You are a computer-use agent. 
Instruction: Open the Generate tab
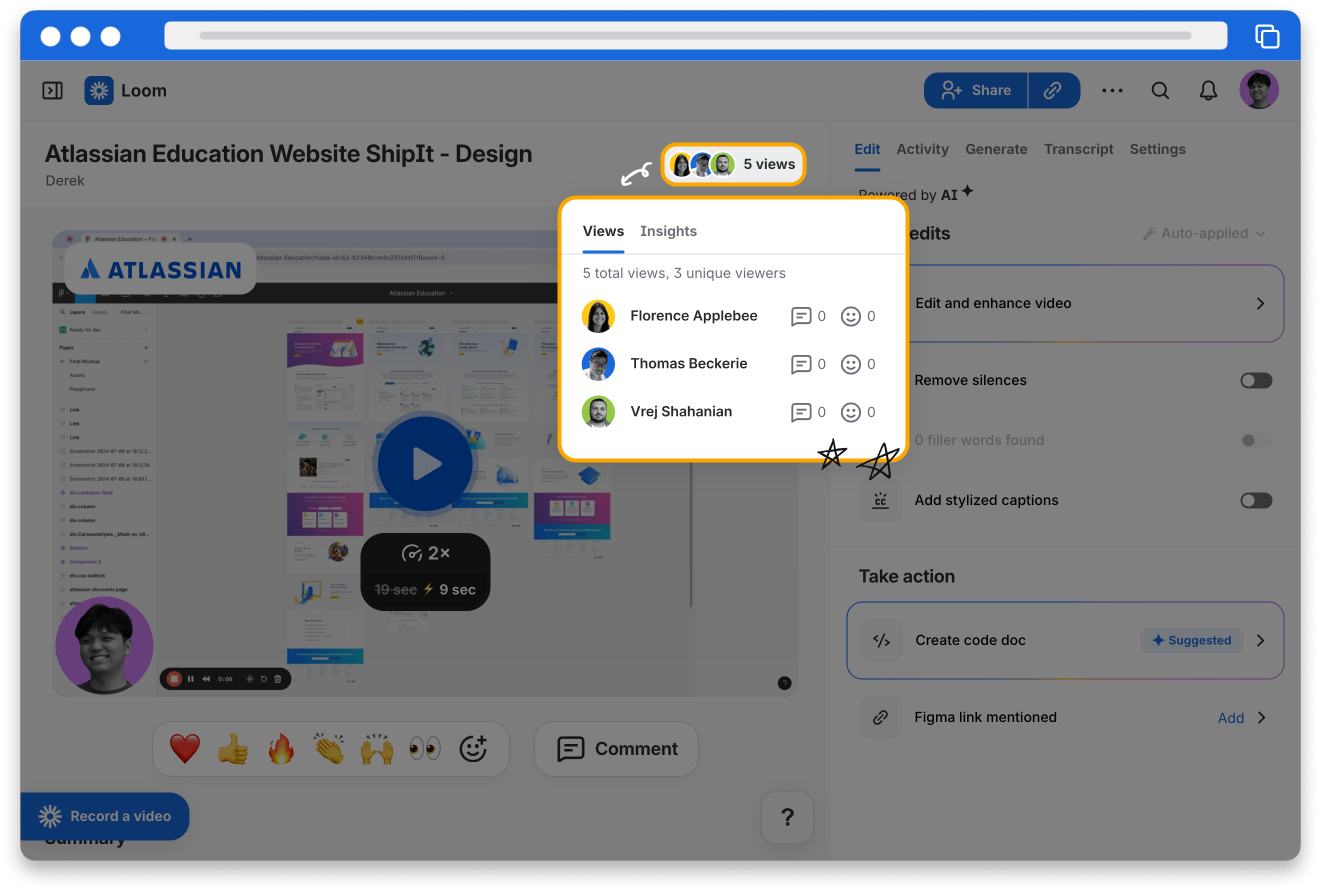(996, 149)
